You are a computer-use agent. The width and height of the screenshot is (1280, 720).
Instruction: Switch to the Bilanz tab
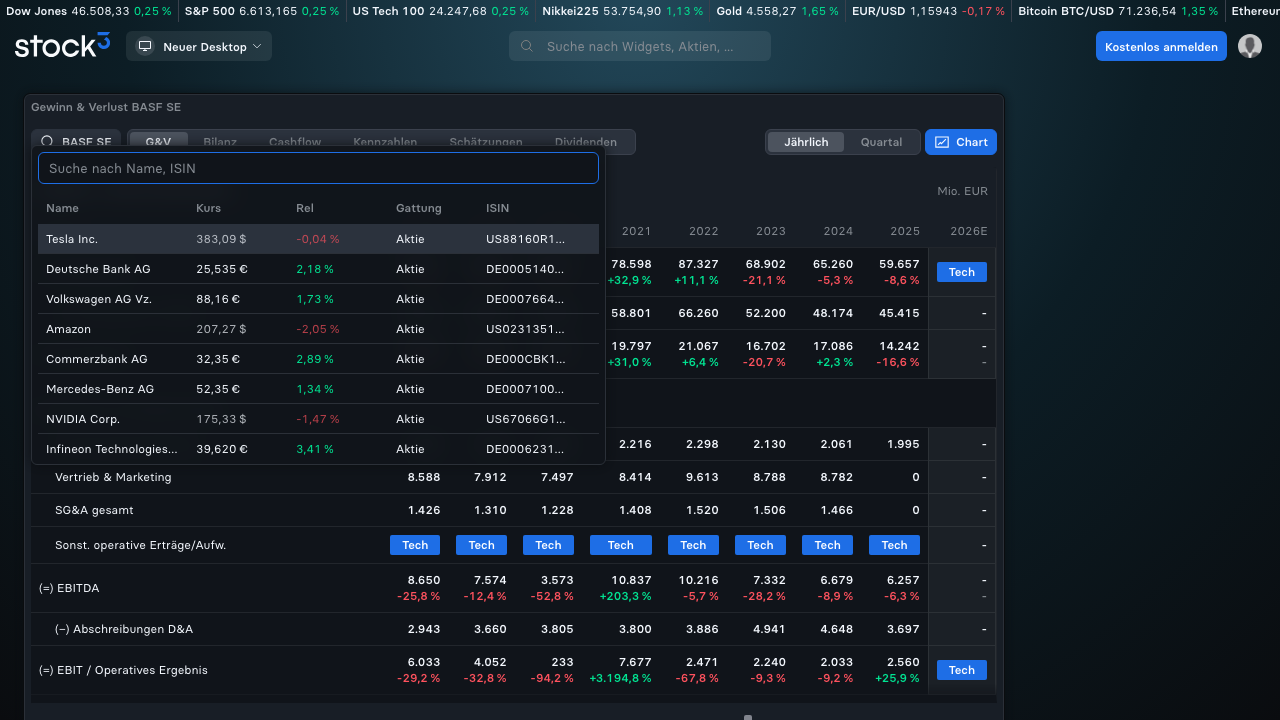pos(220,142)
